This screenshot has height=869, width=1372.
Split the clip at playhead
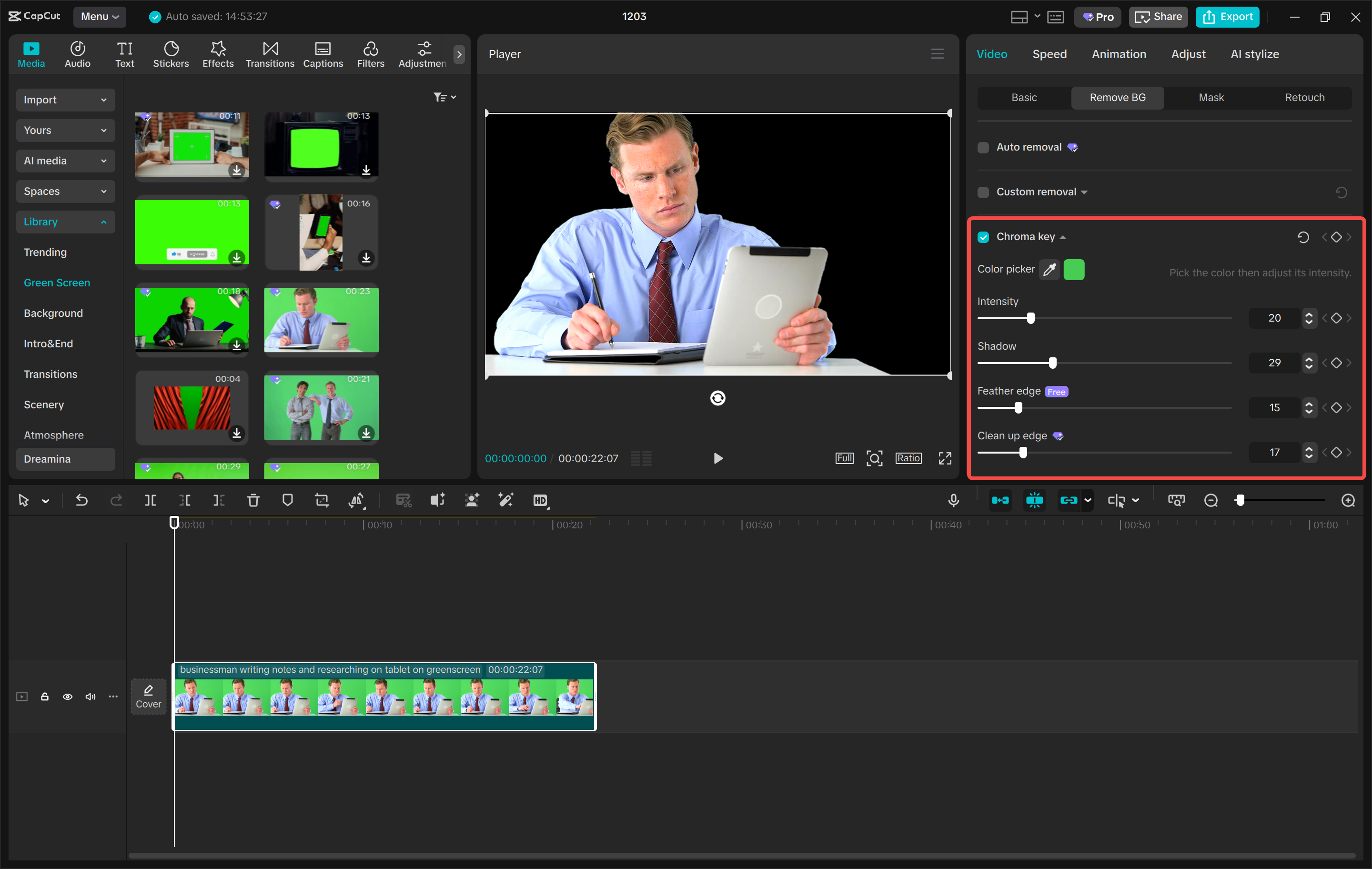151,500
